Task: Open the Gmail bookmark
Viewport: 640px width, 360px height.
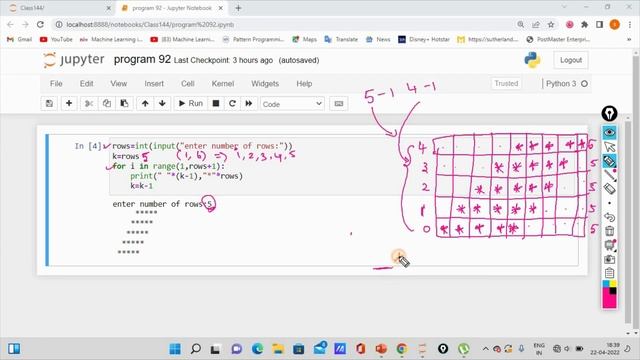Action: (20, 39)
